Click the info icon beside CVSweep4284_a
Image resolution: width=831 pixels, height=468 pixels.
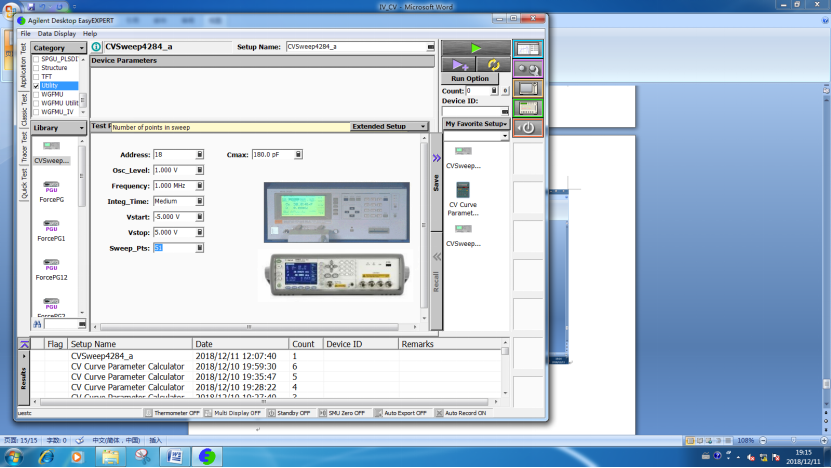(96, 47)
